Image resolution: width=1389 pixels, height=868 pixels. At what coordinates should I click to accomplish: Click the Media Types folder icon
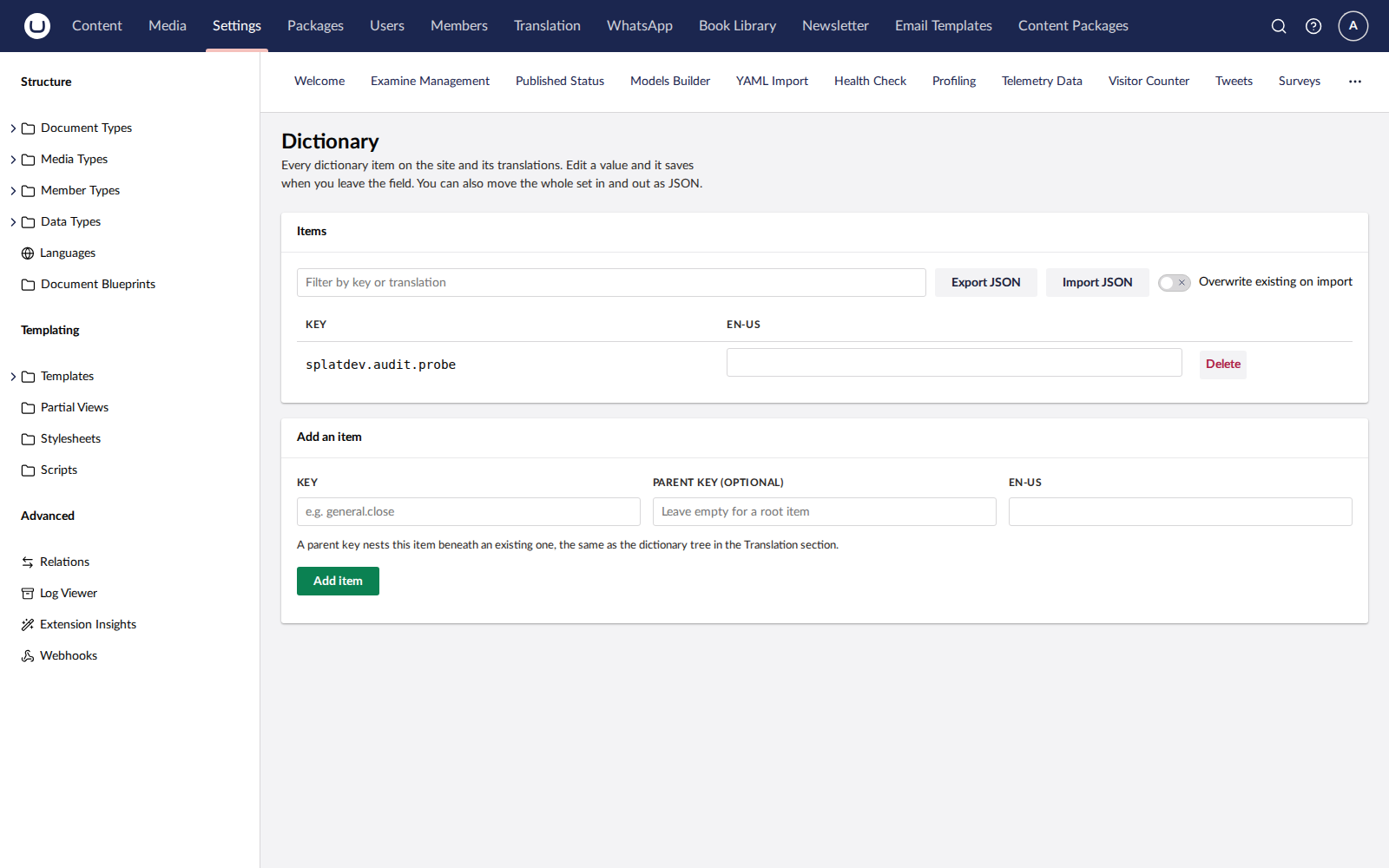point(28,160)
